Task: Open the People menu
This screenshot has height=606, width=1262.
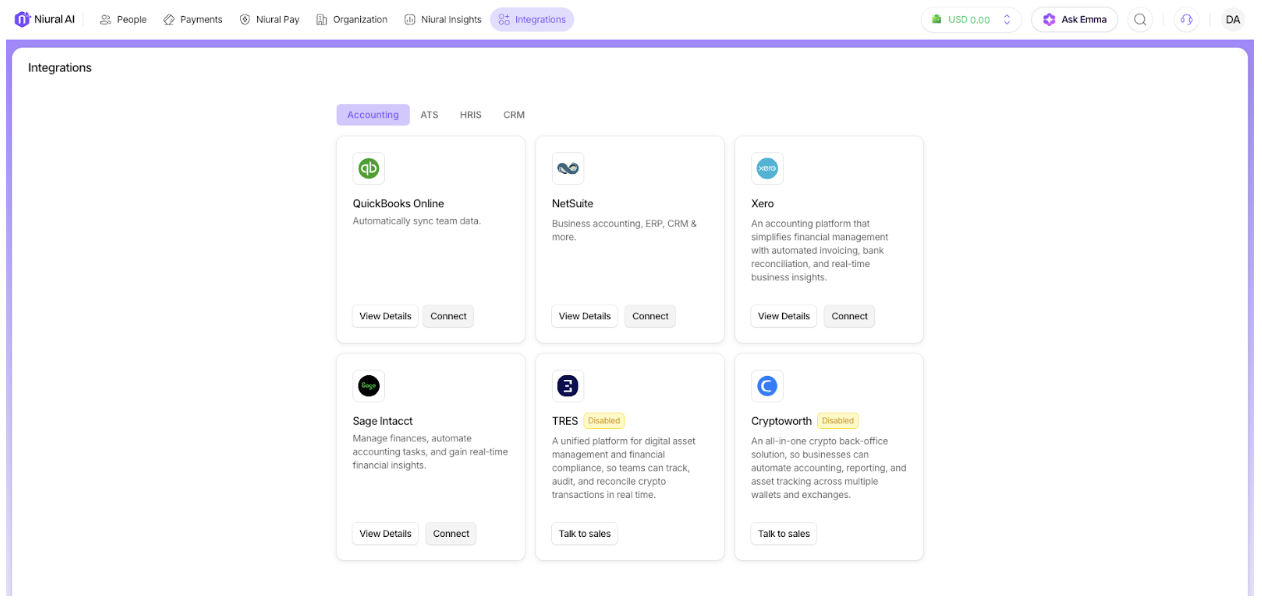Action: point(123,19)
